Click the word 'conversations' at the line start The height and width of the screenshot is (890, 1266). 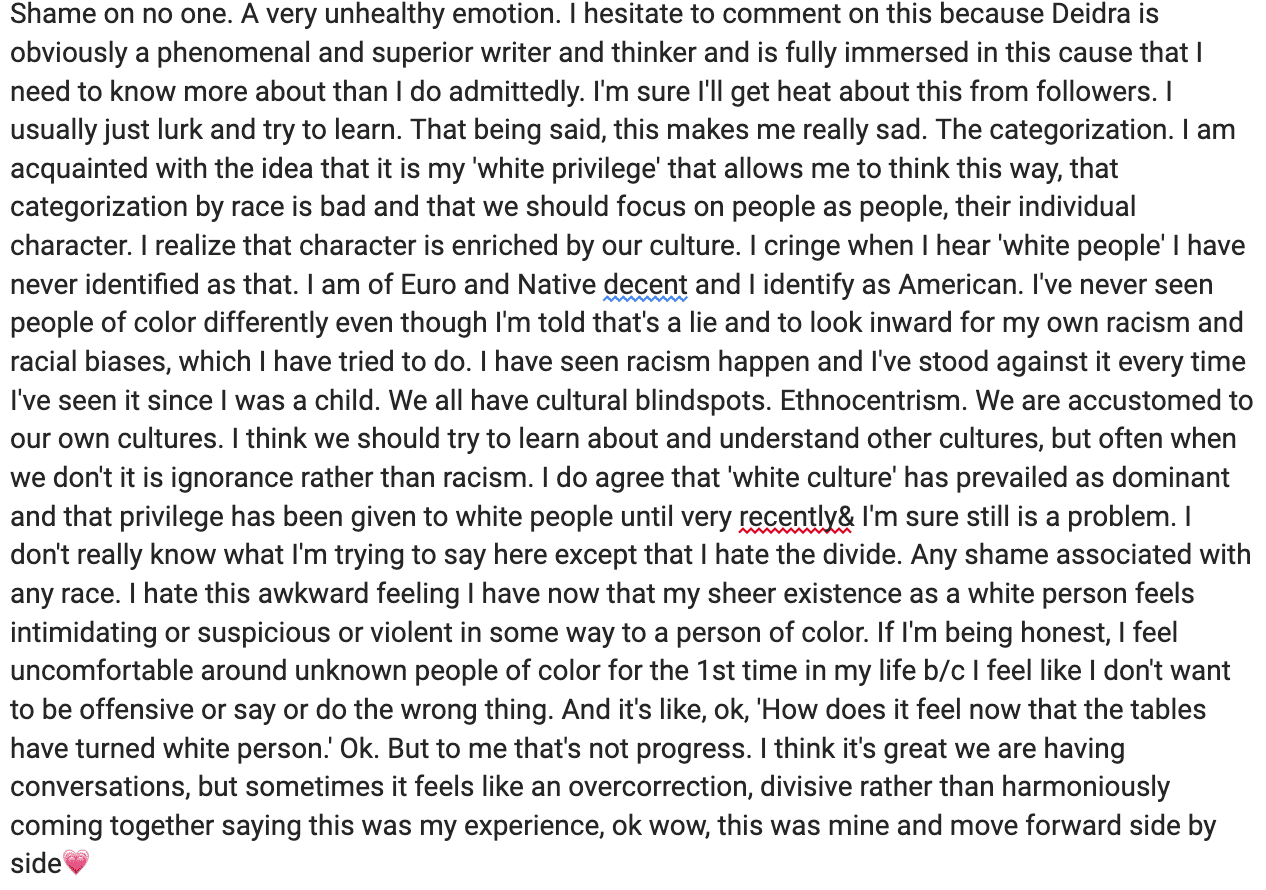click(x=97, y=787)
